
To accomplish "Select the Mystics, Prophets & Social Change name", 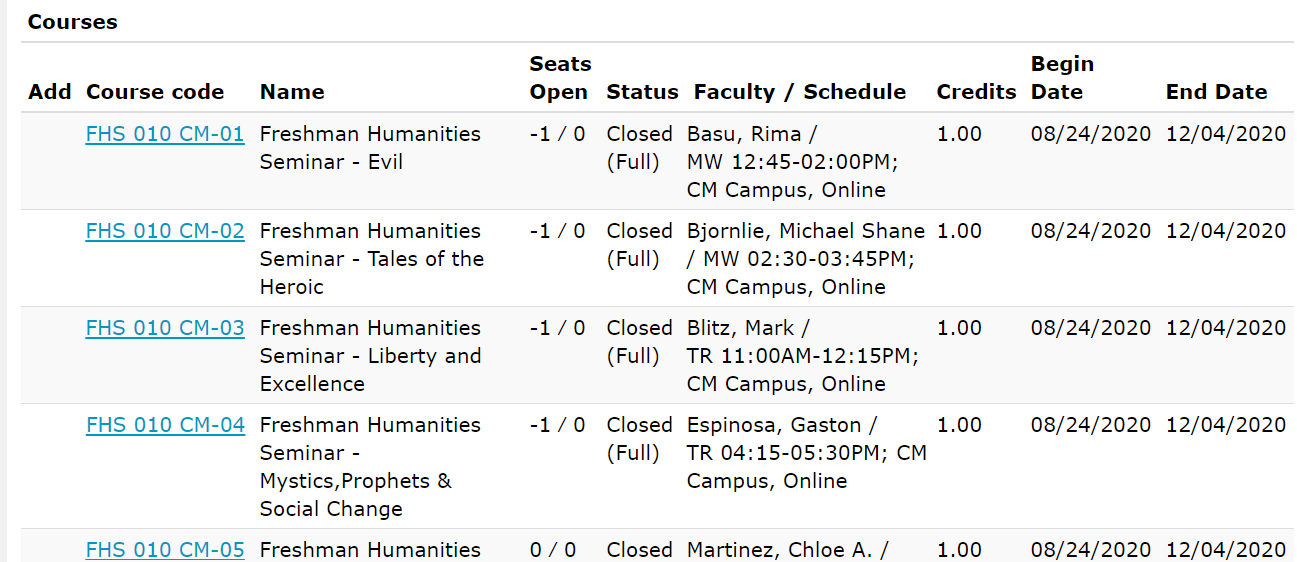I will (370, 467).
